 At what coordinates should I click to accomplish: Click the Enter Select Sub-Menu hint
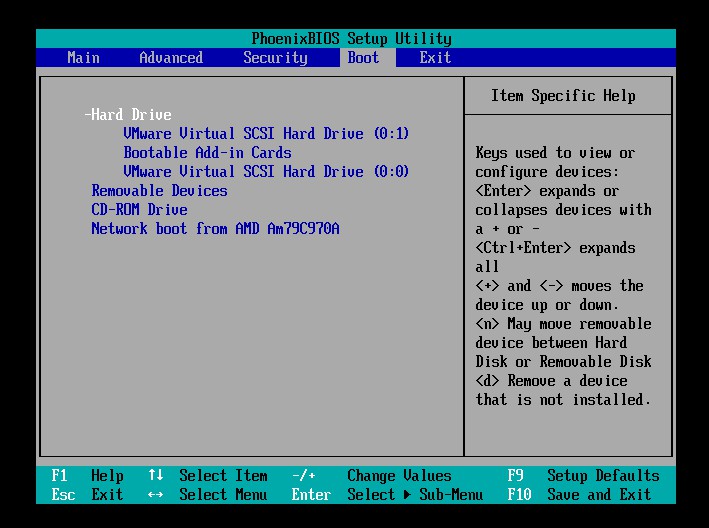[388, 495]
